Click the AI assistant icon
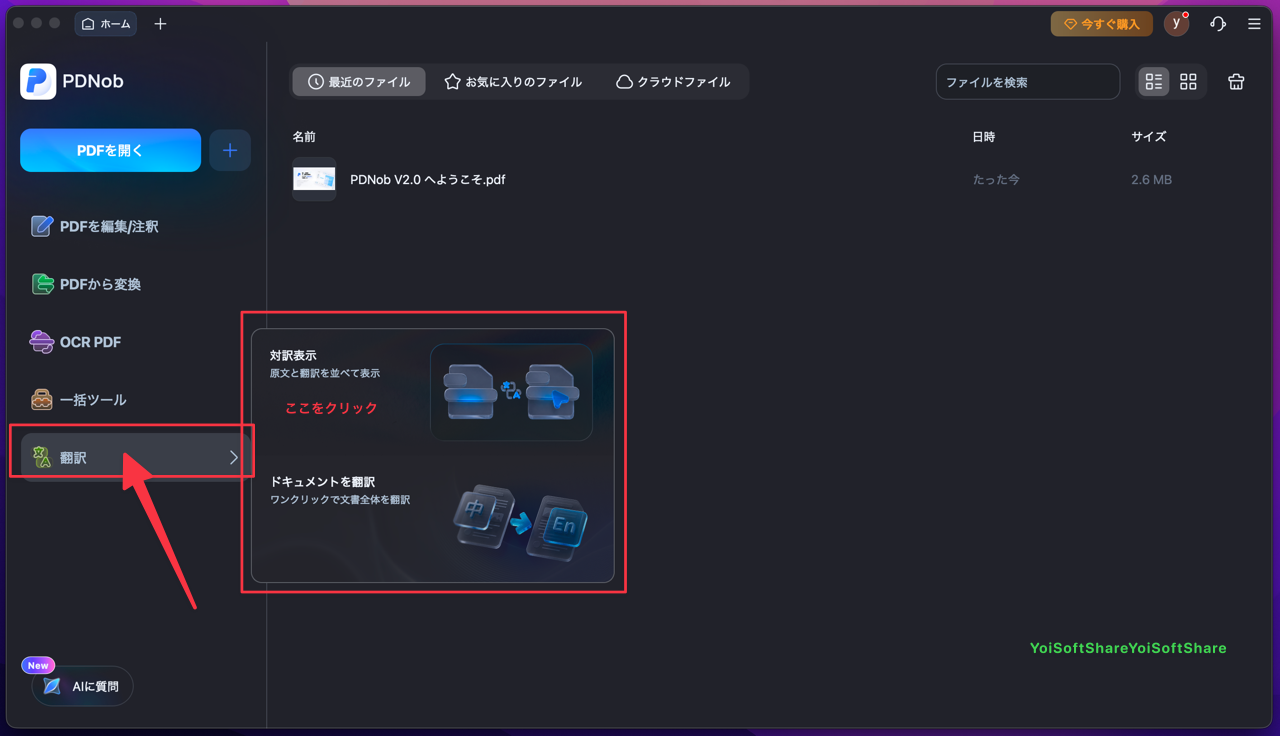 [x=52, y=687]
